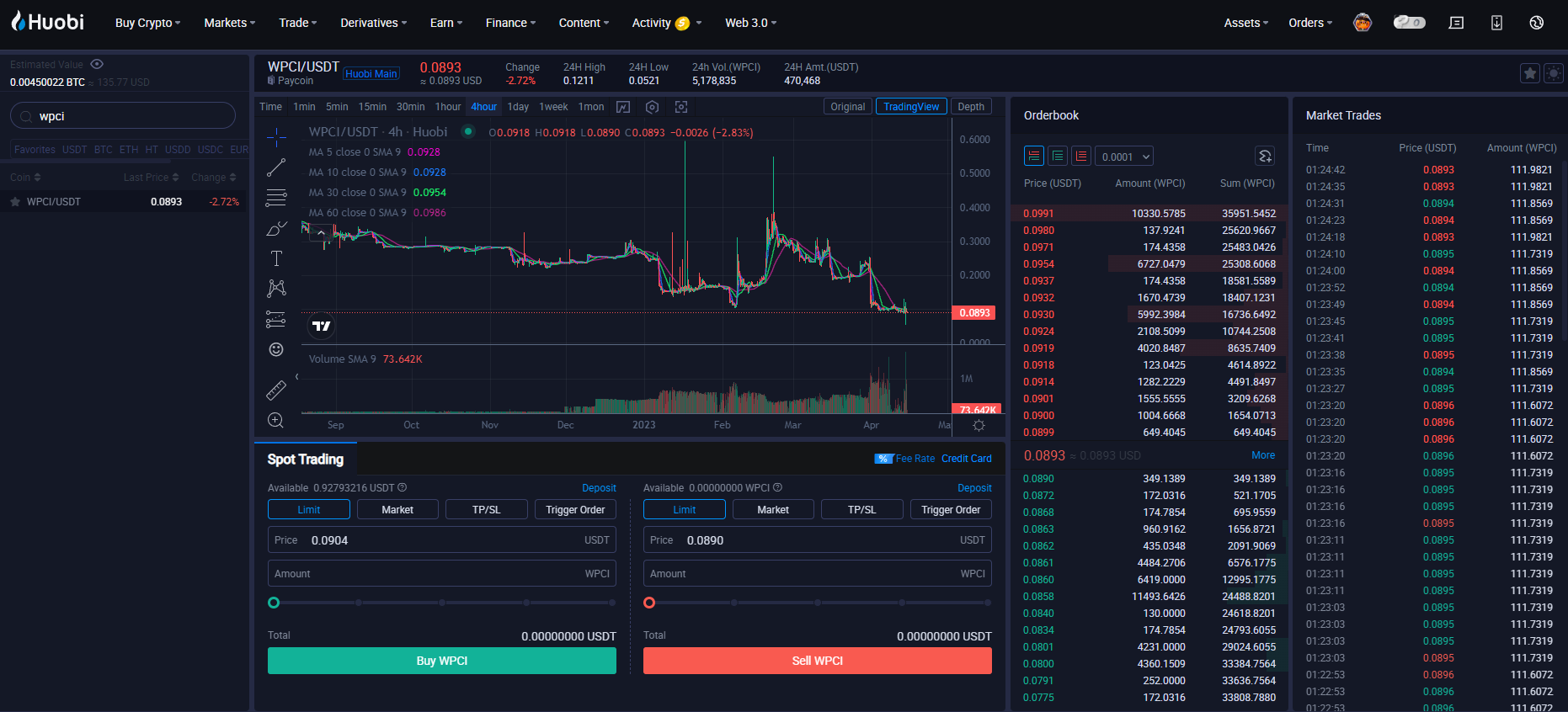Select the Depth chart tab
This screenshot has width=1568, height=712.
971,107
